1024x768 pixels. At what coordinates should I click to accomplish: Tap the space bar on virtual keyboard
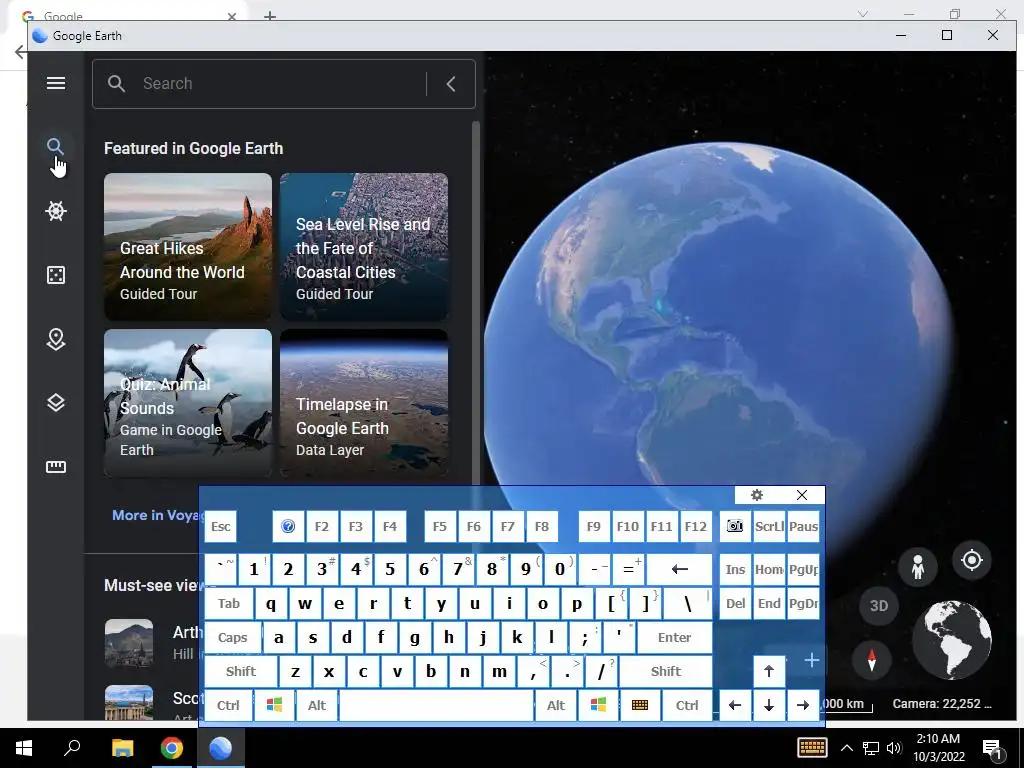tap(436, 705)
